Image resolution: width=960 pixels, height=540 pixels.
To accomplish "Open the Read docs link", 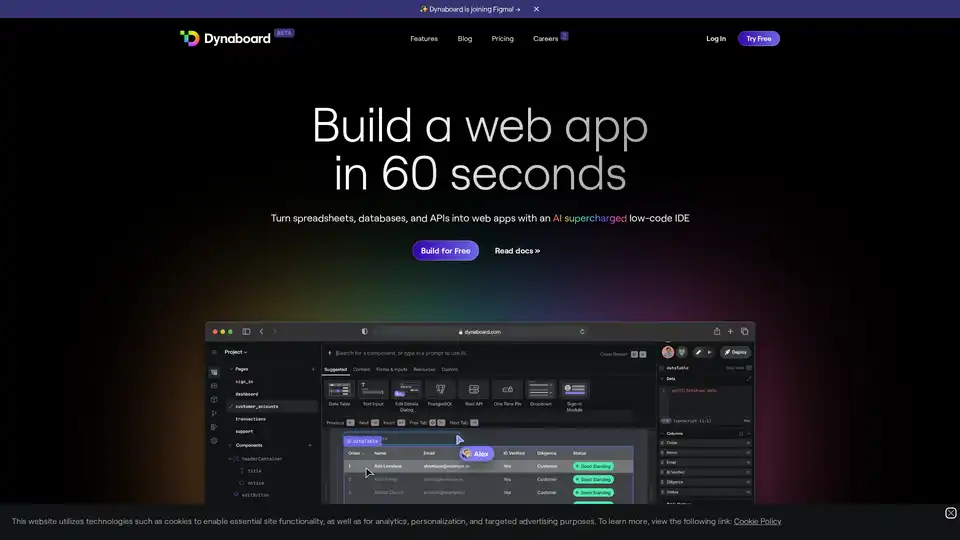I will click(517, 251).
